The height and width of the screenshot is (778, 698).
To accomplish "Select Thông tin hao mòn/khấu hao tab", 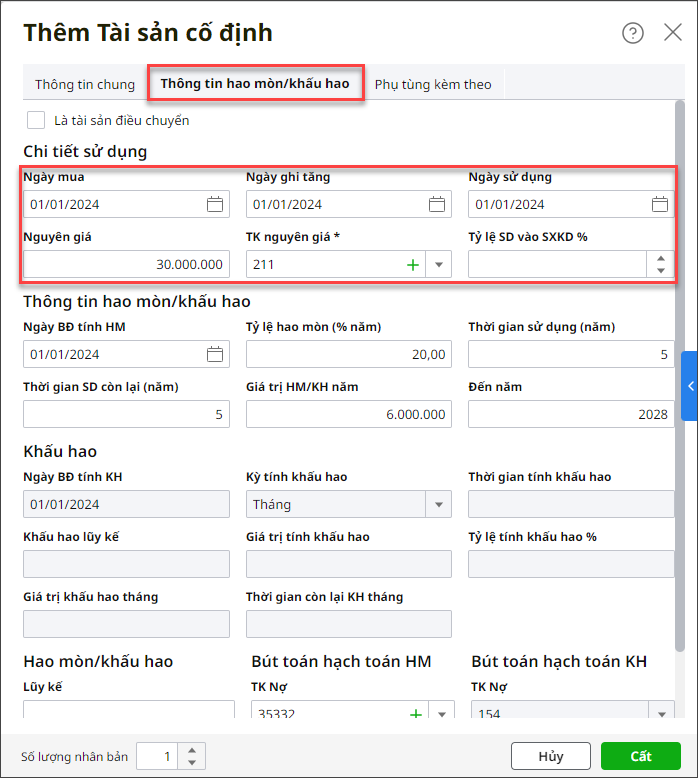I will (x=255, y=83).
